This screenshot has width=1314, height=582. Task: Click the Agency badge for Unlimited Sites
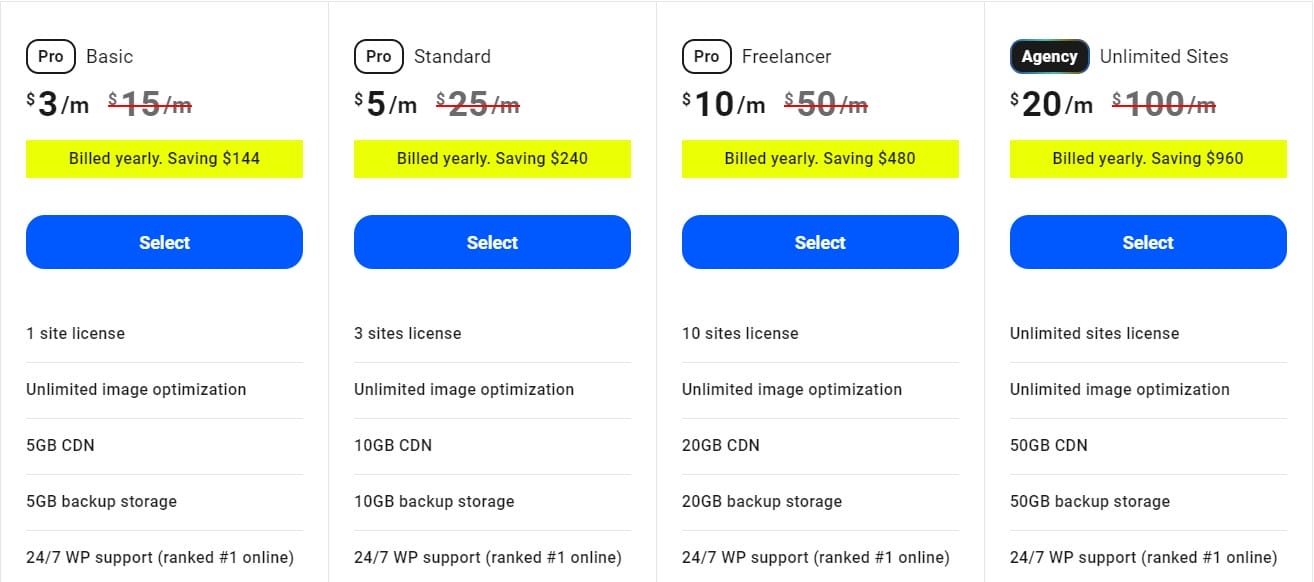click(1049, 57)
